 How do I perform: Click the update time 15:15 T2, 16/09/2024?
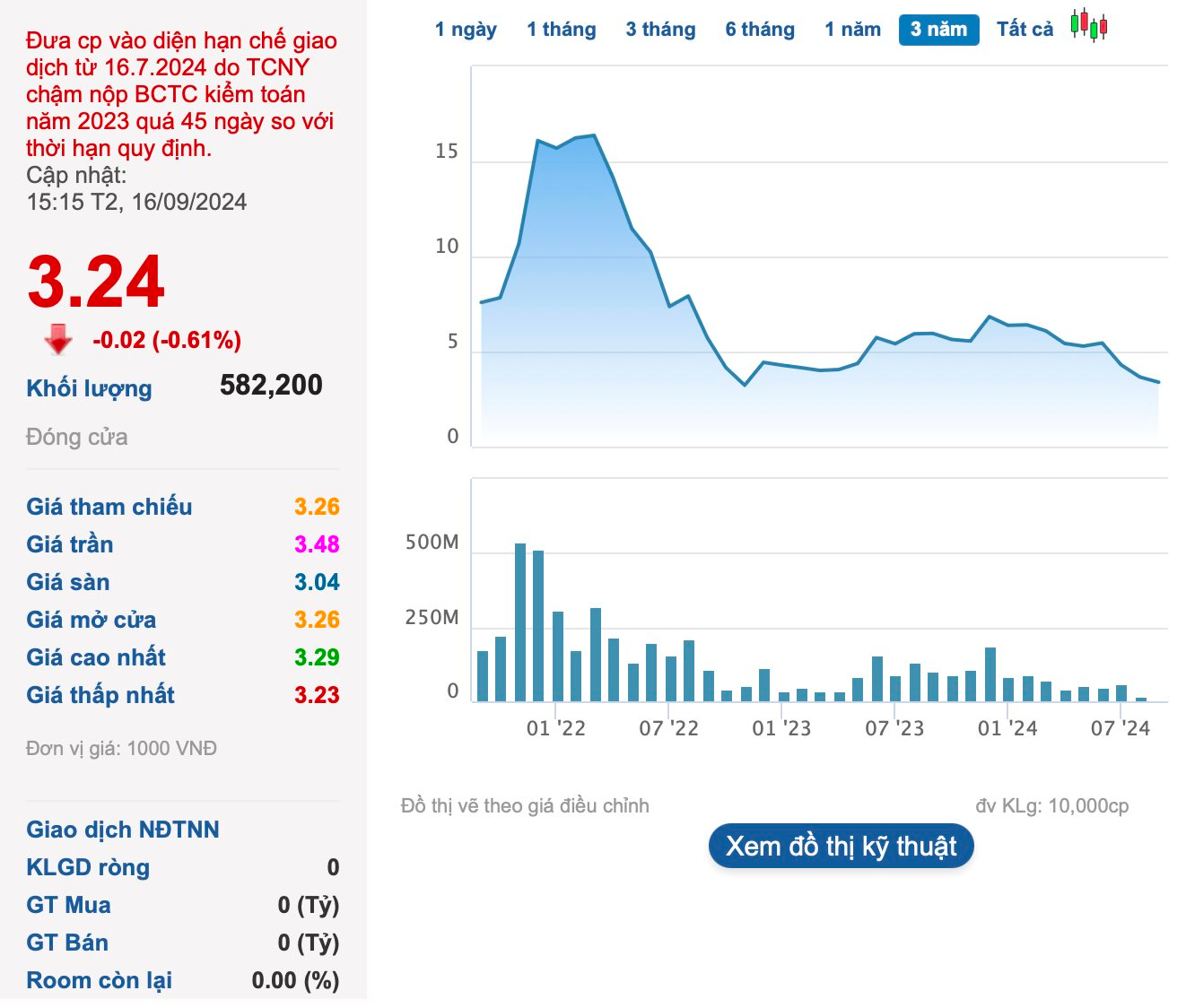[x=136, y=202]
